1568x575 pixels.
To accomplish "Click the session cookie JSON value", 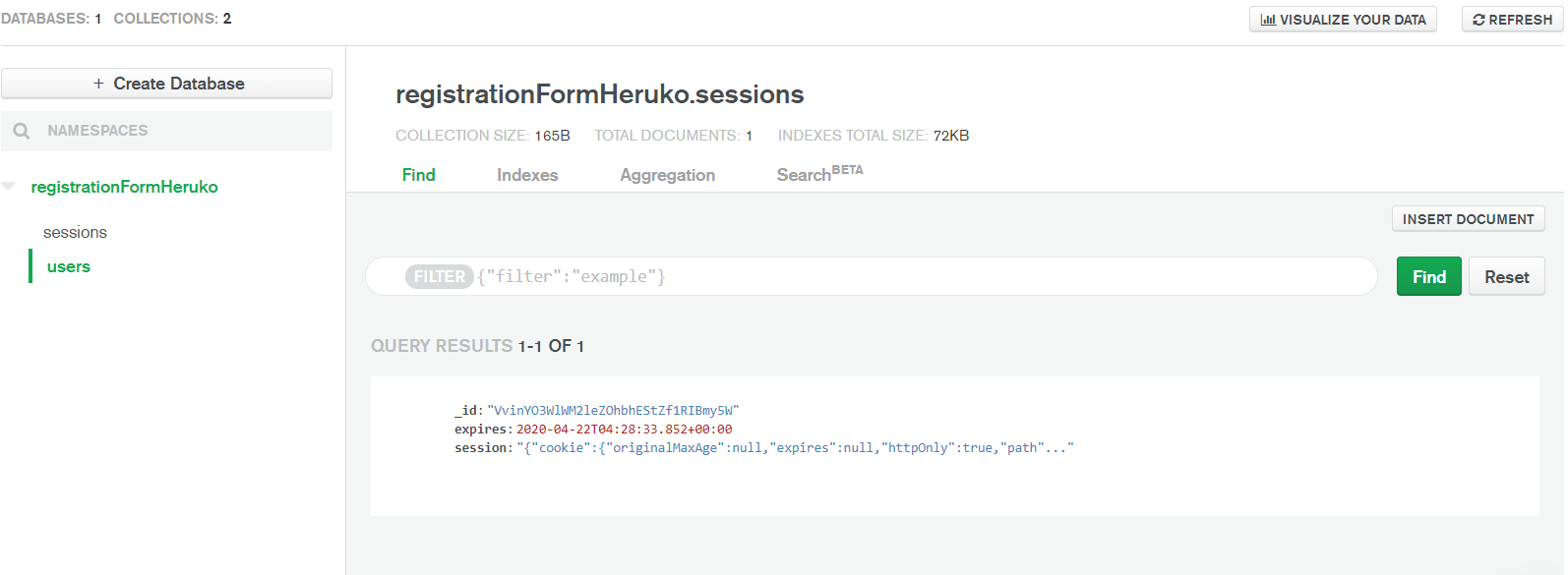I will pyautogui.click(x=794, y=448).
